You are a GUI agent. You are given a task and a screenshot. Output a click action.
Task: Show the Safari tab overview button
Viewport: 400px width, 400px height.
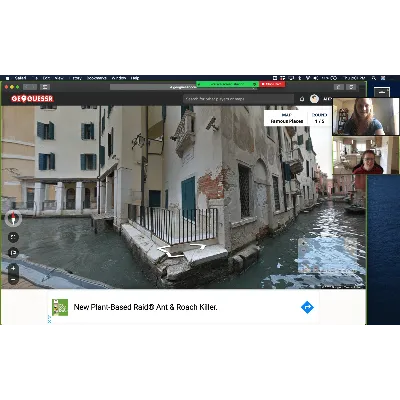pos(351,87)
